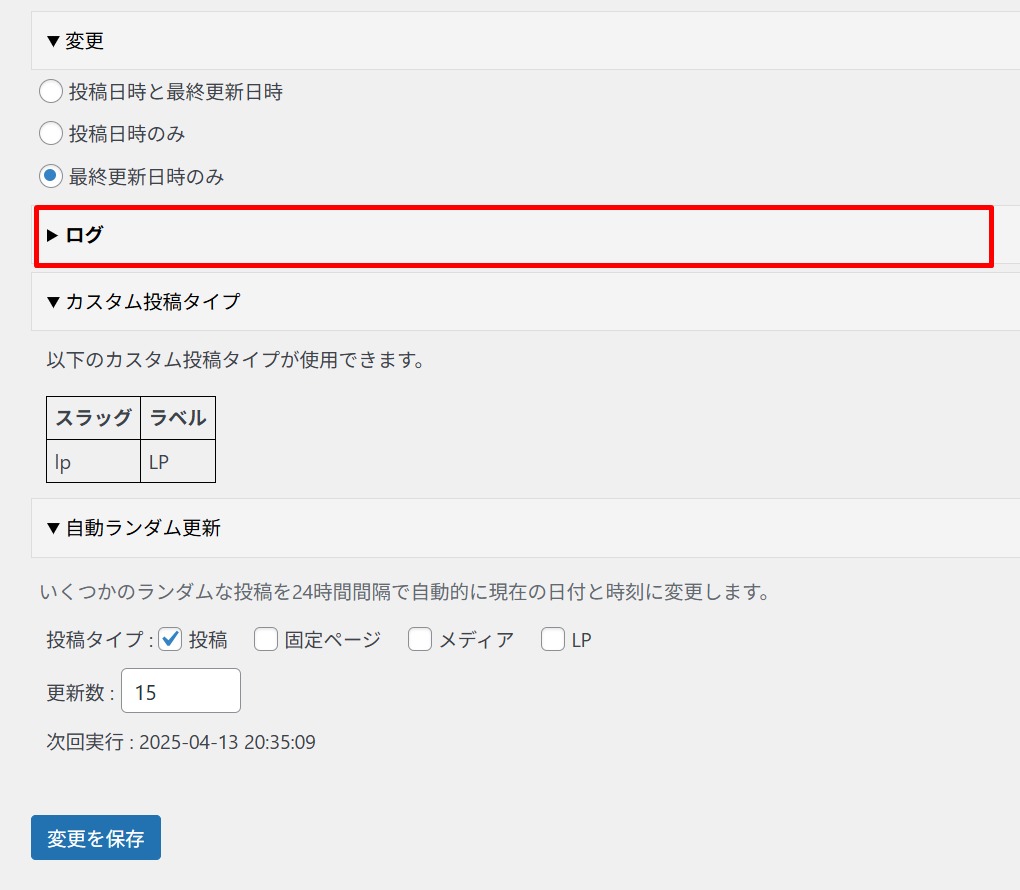Enable the 固定ページ checkbox
Viewport: 1020px width, 890px height.
265,640
